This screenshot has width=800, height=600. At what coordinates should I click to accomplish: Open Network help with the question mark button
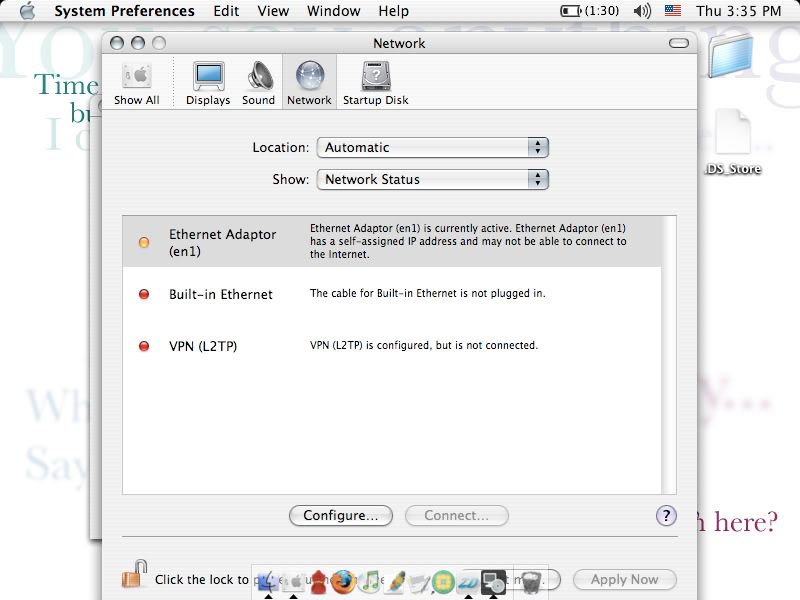click(666, 515)
